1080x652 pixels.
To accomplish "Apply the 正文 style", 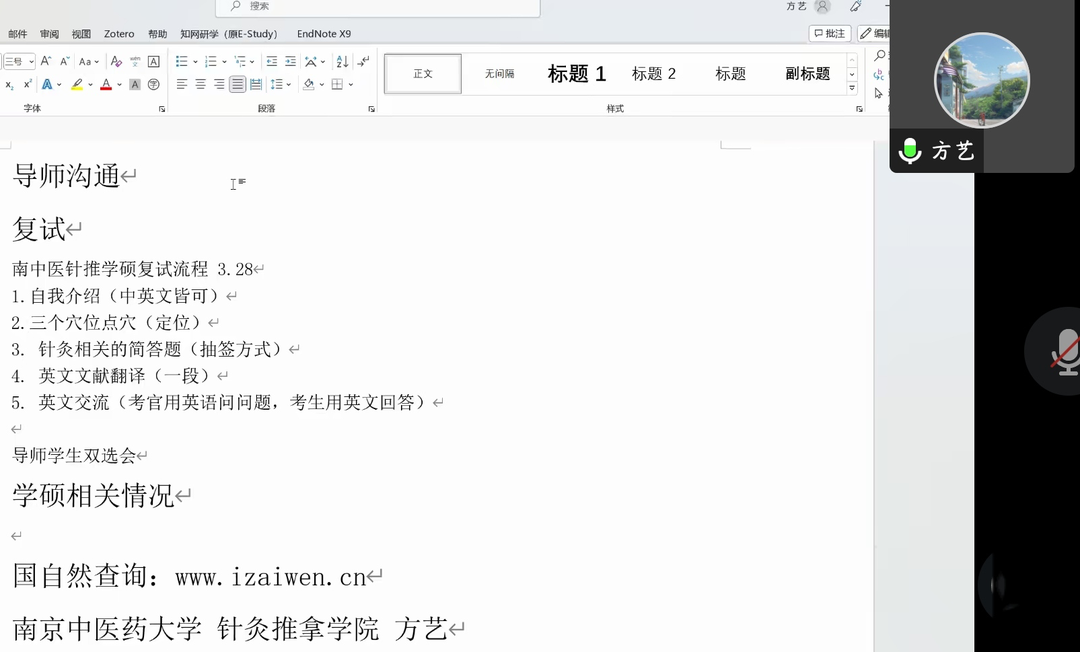I will click(x=423, y=74).
